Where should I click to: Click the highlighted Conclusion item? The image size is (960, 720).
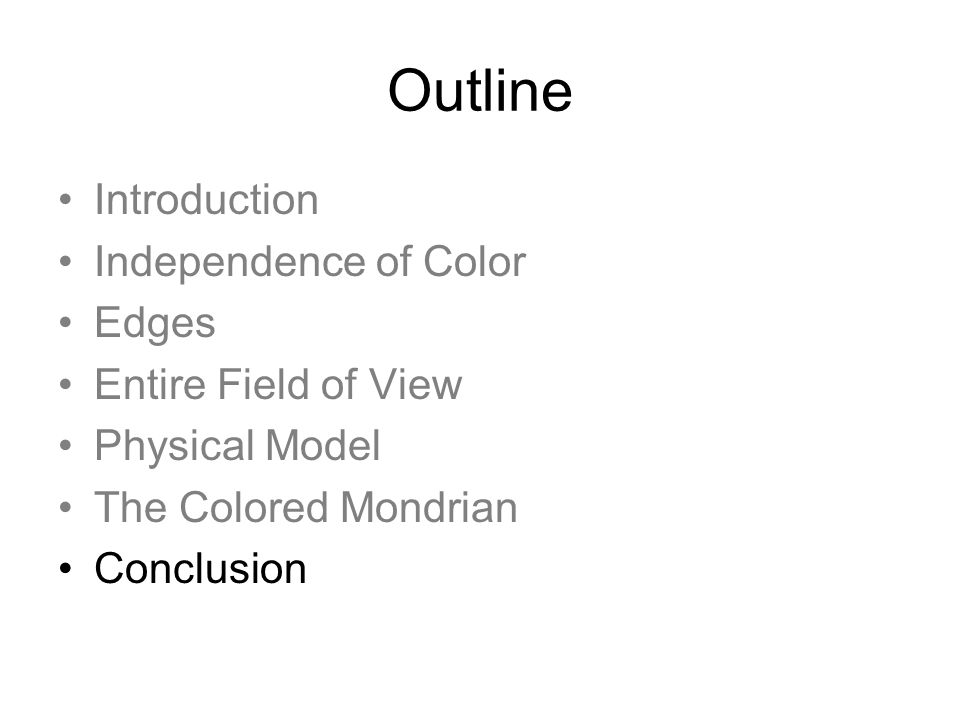[x=200, y=568]
